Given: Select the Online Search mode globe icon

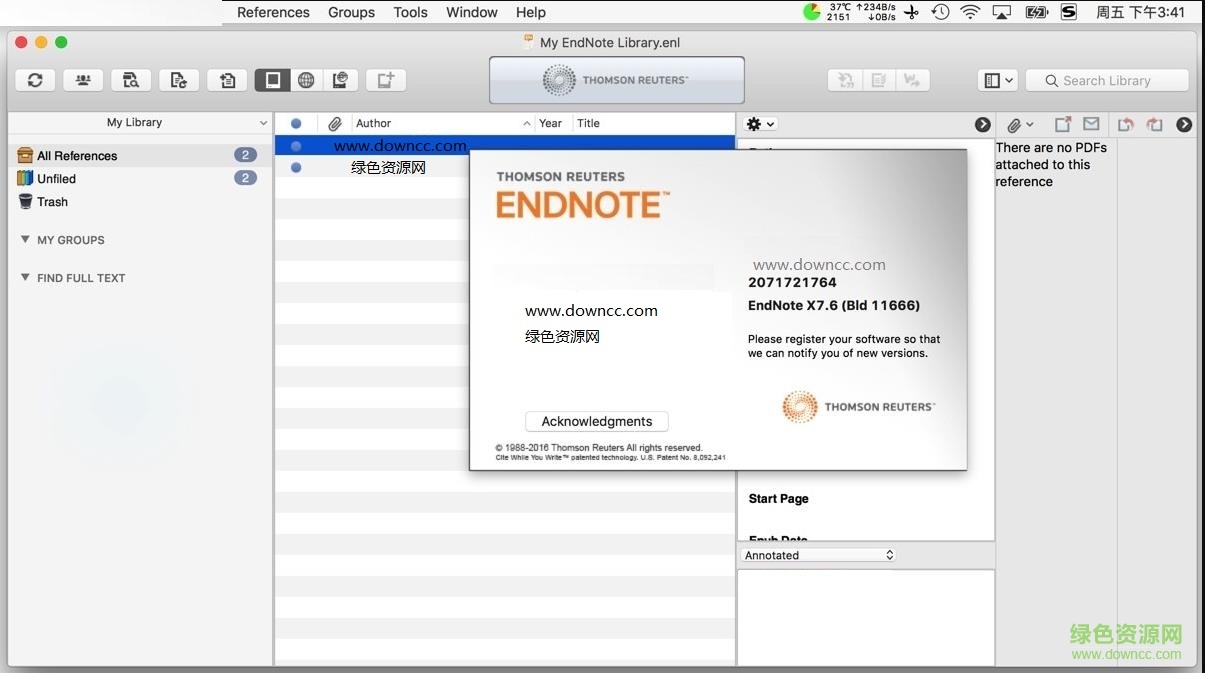Looking at the screenshot, I should coord(306,80).
